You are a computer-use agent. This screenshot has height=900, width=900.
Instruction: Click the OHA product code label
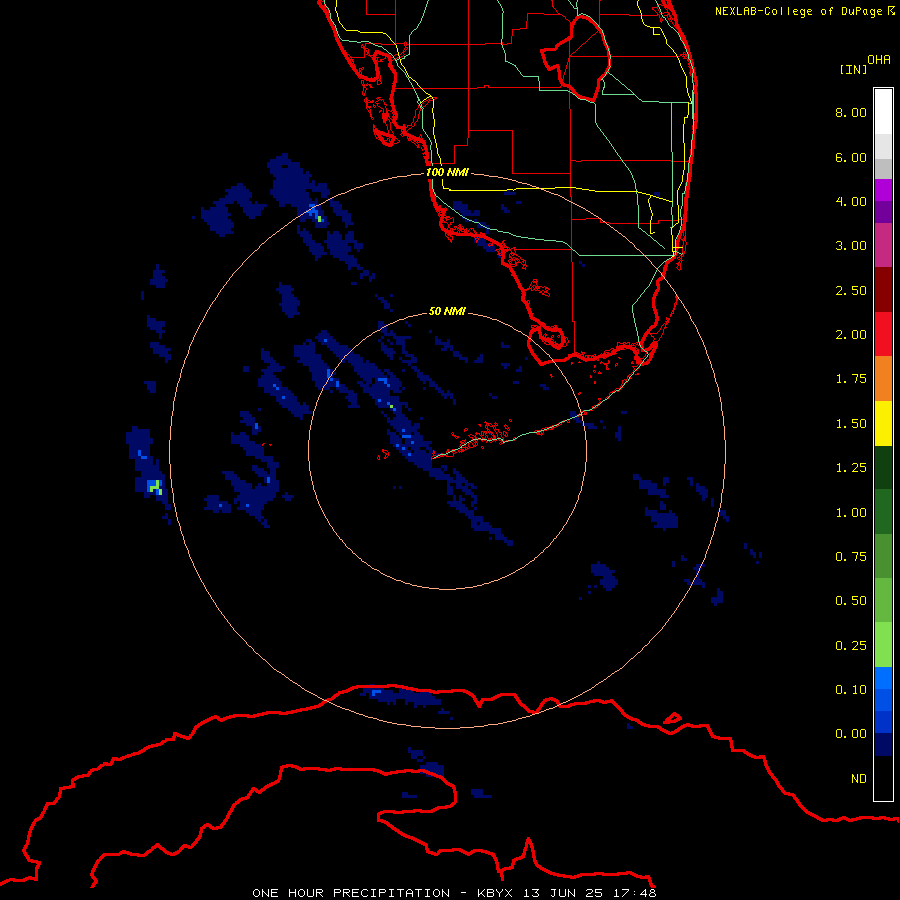pyautogui.click(x=879, y=60)
